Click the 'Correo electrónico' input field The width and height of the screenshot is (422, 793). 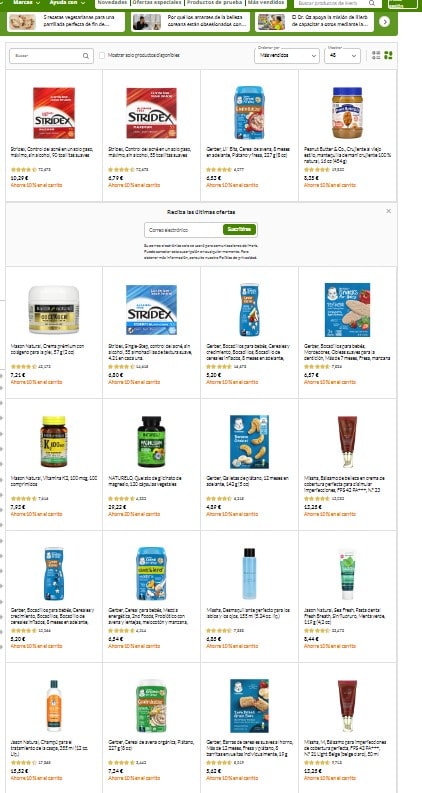tap(184, 230)
